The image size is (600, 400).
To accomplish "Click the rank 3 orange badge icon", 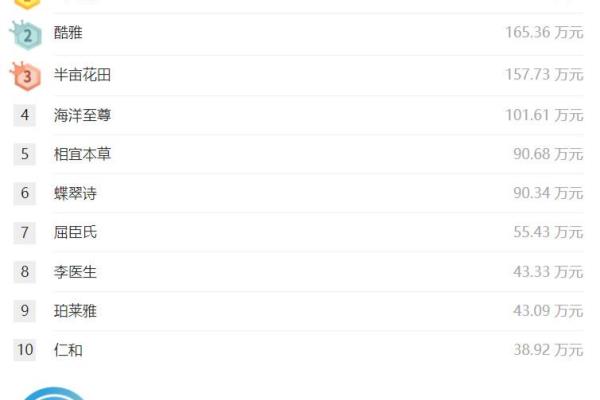I will pyautogui.click(x=26, y=76).
